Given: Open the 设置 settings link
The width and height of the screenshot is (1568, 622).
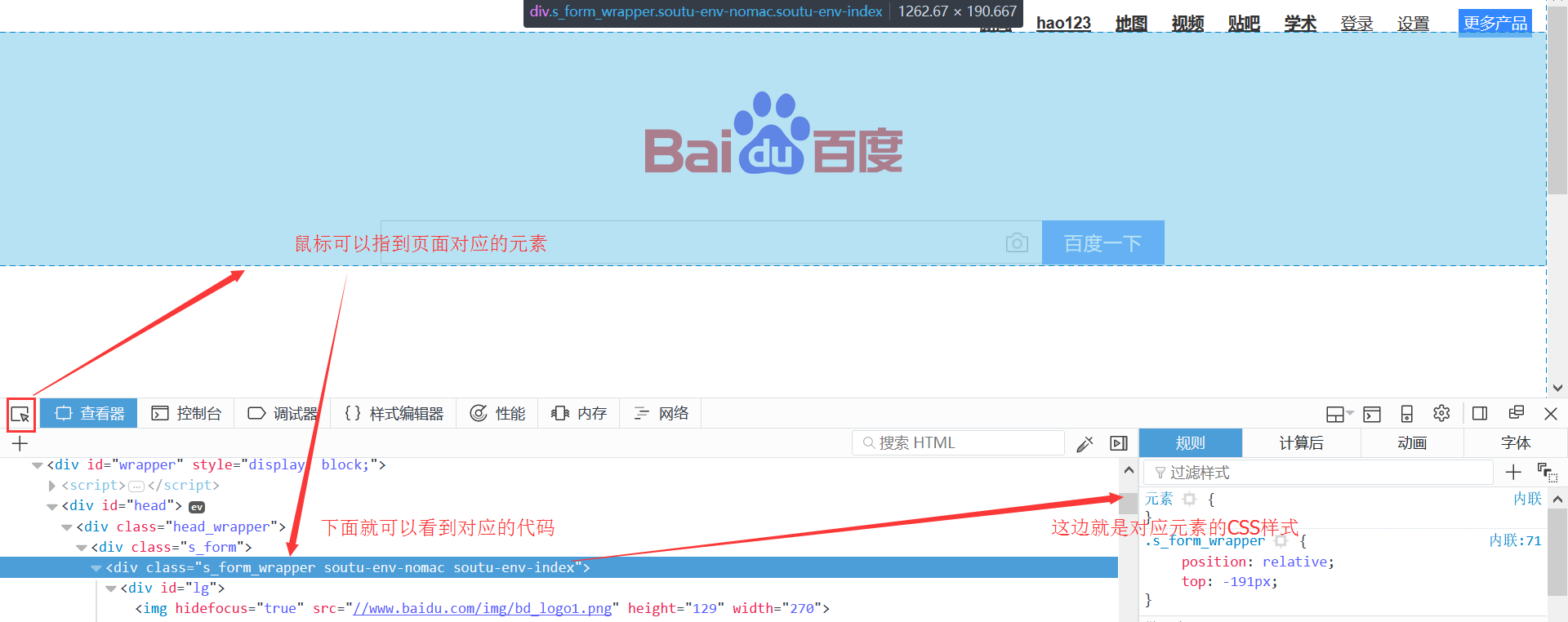Looking at the screenshot, I should pyautogui.click(x=1413, y=23).
